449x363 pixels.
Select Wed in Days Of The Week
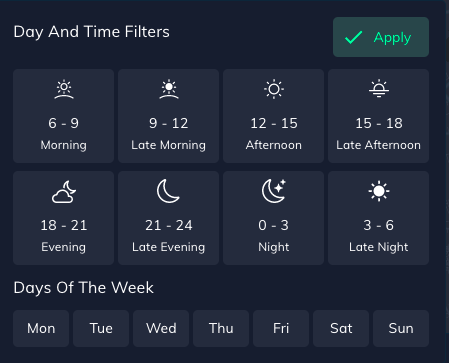[x=161, y=328]
